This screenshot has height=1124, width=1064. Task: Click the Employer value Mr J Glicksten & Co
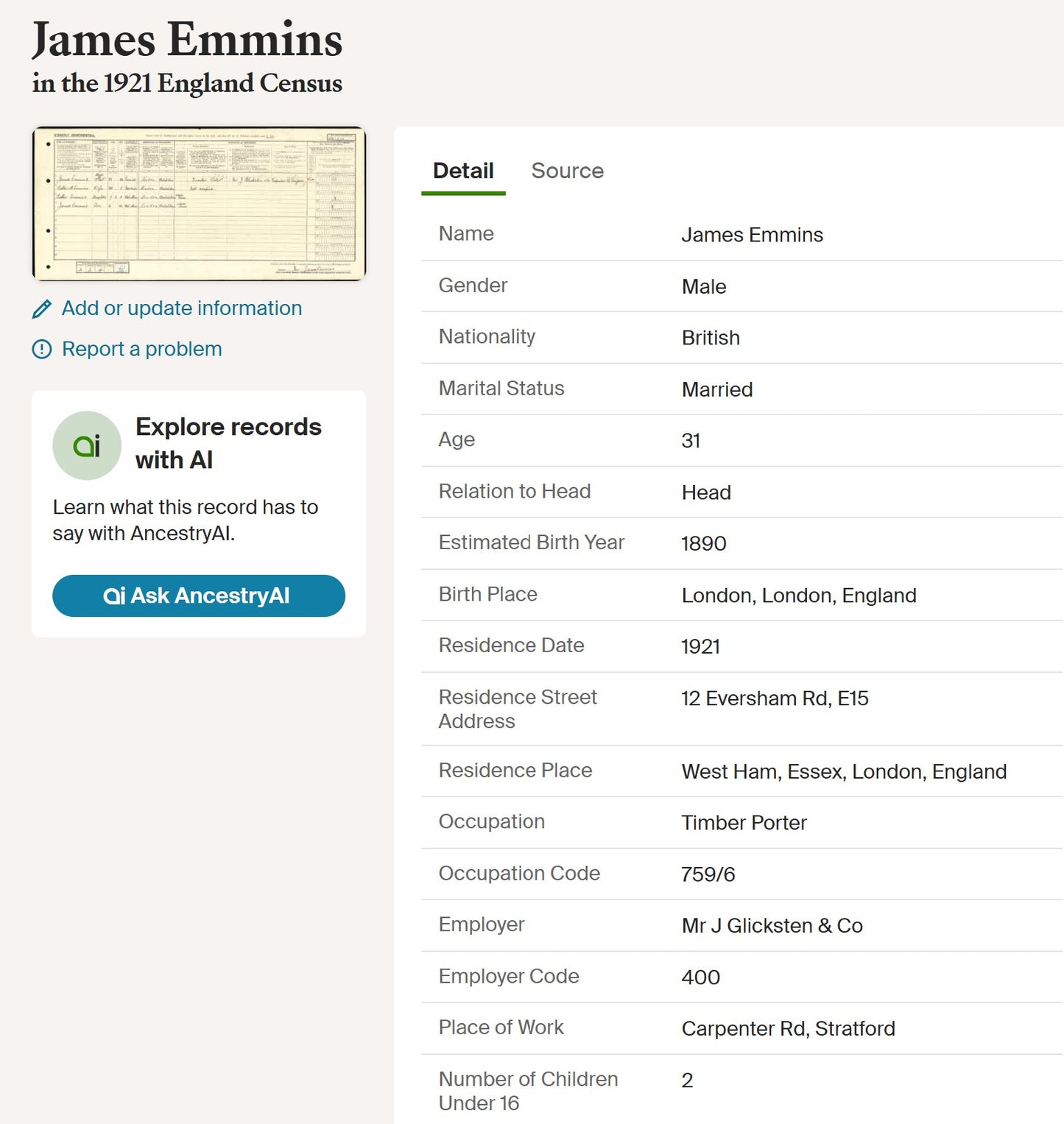coord(772,925)
